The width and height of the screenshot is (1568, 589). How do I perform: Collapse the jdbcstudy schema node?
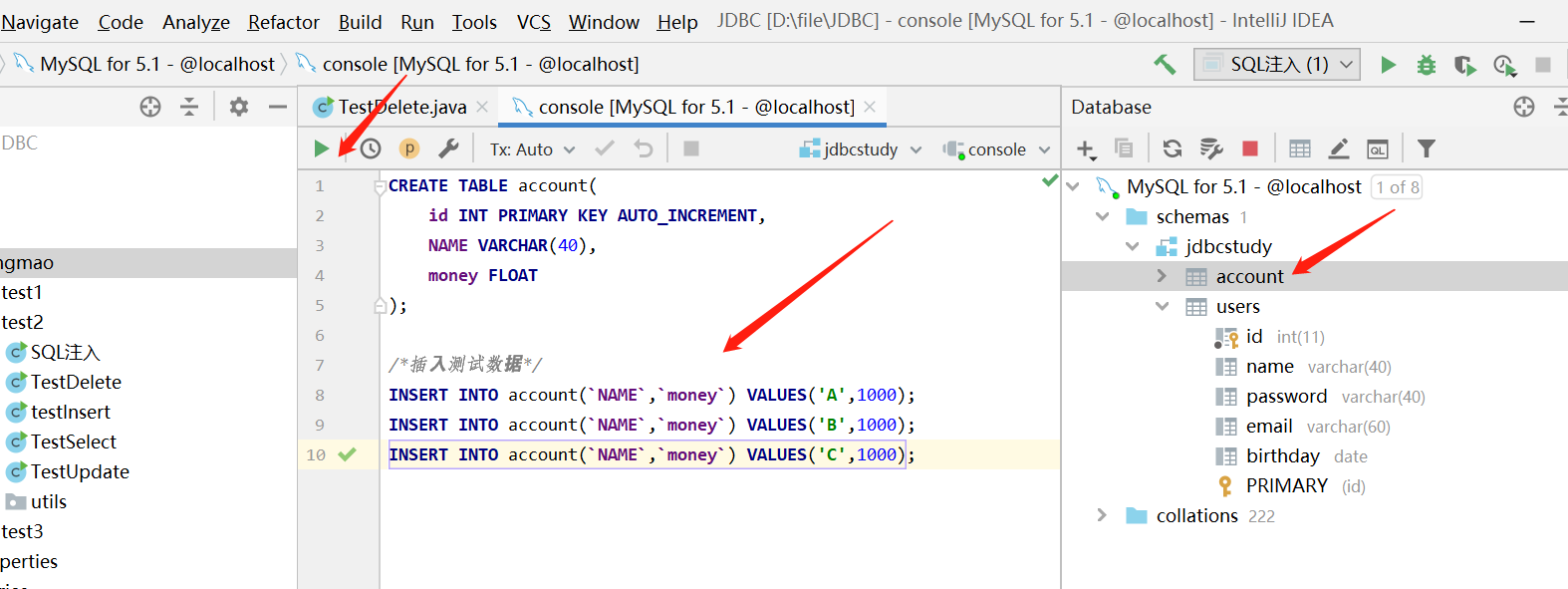[x=1132, y=246]
